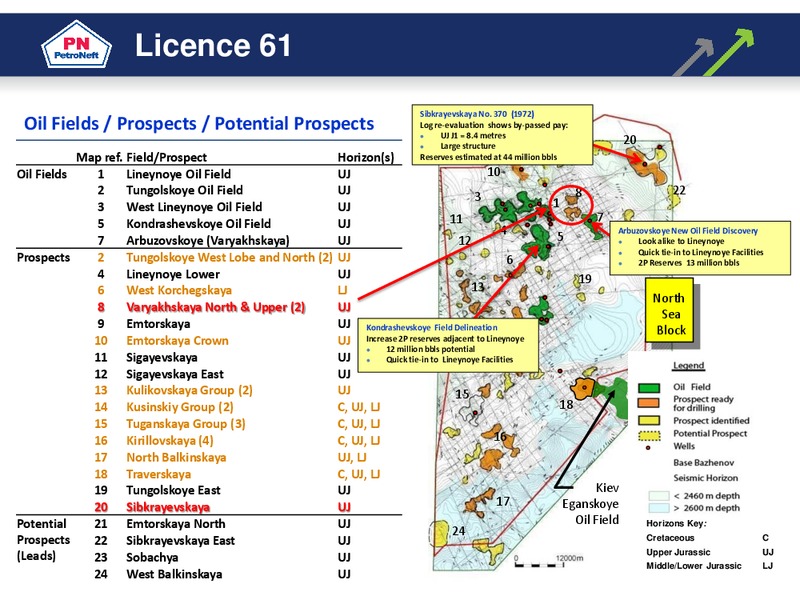
Task: Click the 'Lineynoye Lower' entry
Action: pos(173,274)
